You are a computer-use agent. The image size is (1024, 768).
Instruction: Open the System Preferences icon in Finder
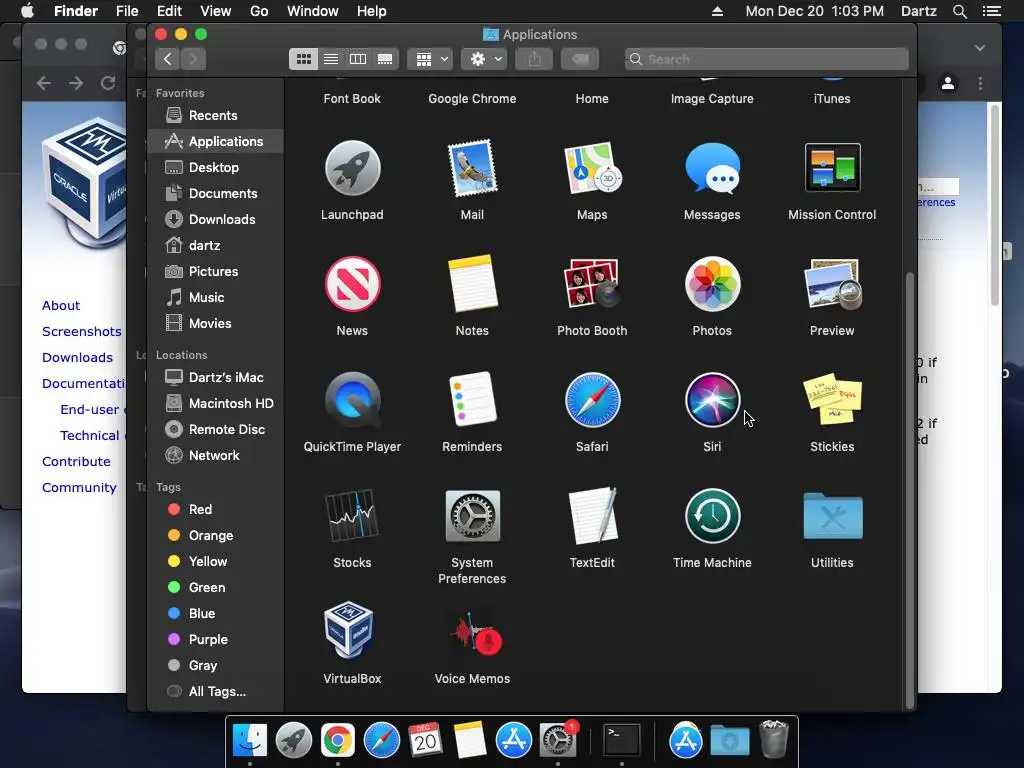tap(472, 516)
